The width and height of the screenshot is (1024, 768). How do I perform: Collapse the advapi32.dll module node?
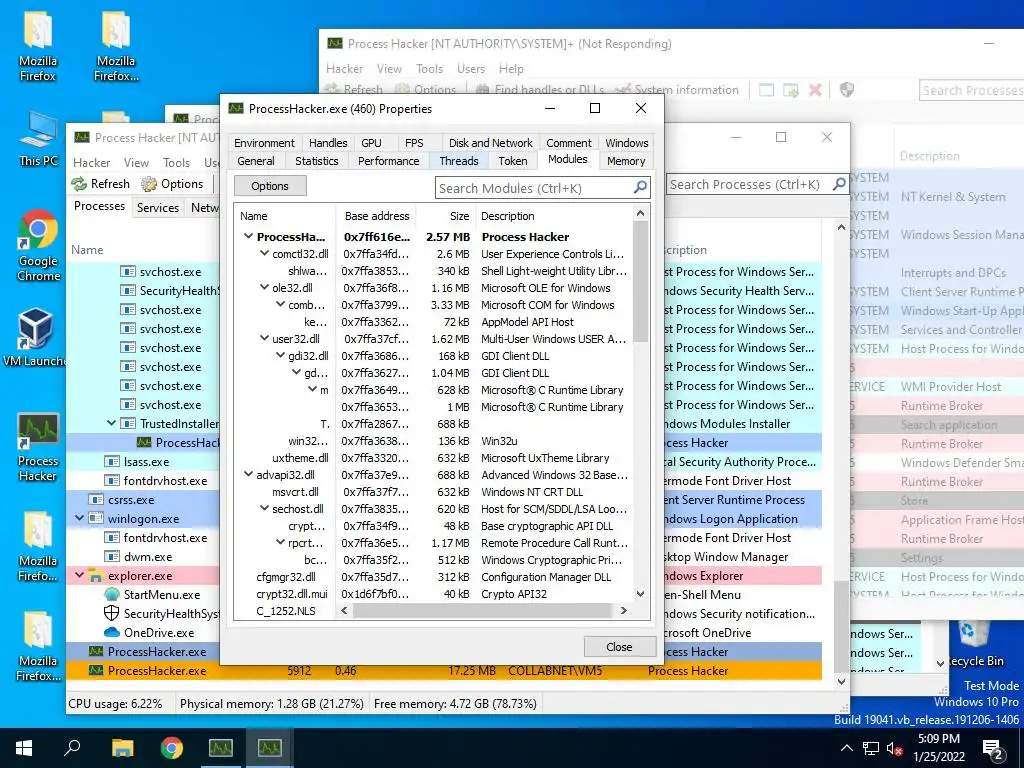(248, 474)
